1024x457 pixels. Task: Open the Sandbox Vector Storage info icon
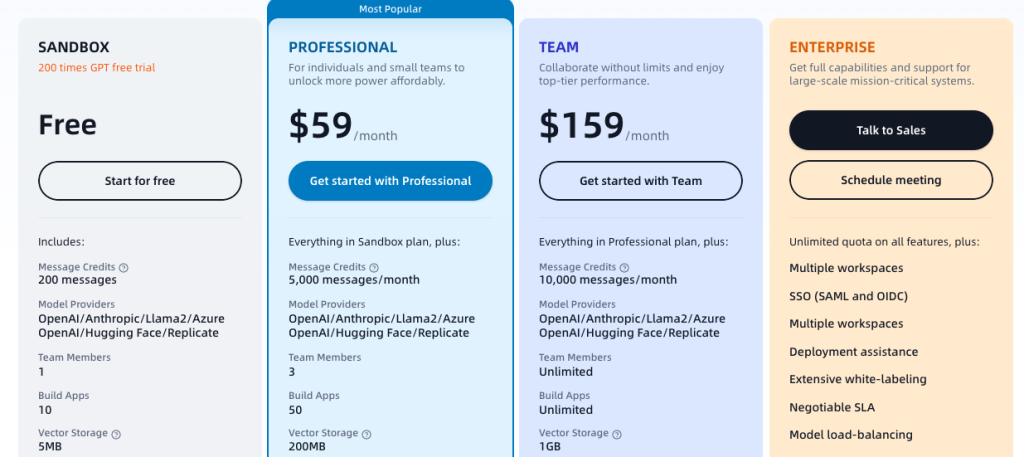coord(116,434)
